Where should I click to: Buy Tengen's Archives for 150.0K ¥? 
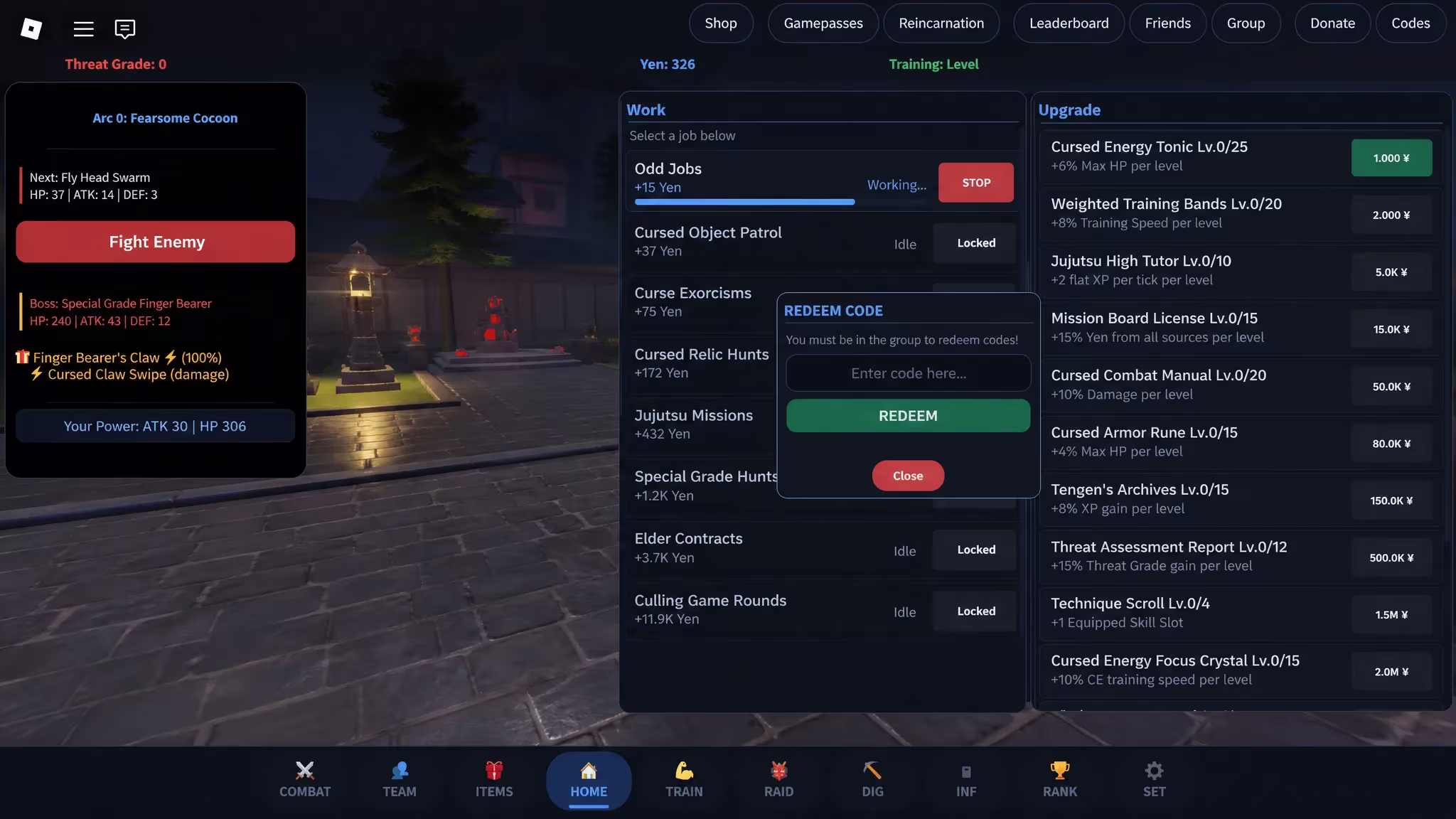[x=1391, y=500]
